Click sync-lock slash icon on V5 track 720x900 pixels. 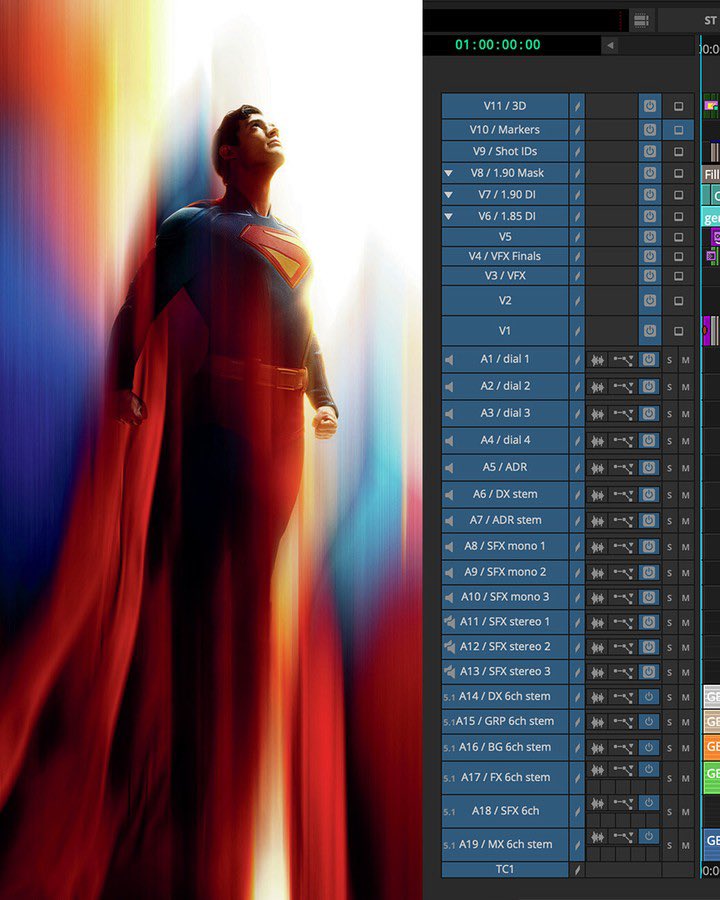577,236
